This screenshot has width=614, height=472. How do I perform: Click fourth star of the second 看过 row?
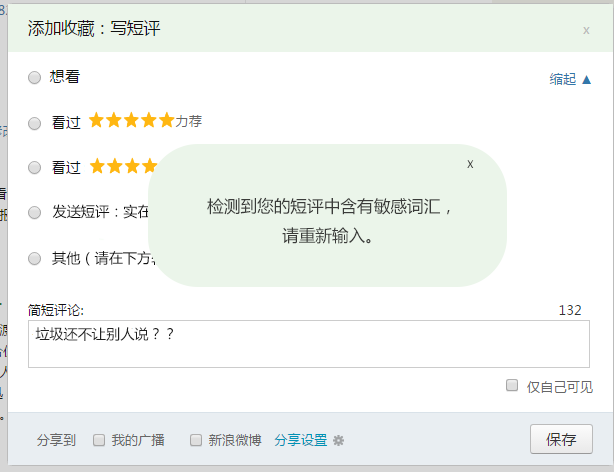149,166
